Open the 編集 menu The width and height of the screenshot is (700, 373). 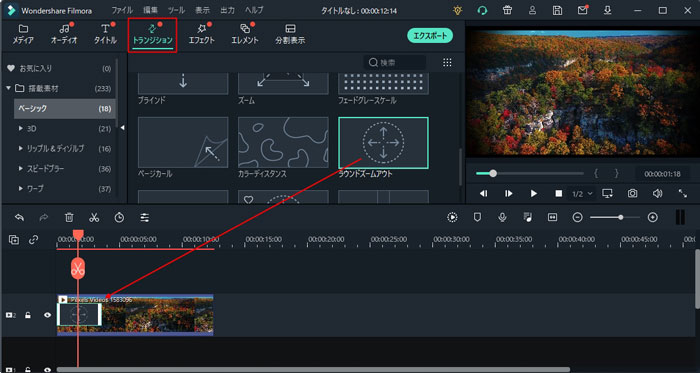click(x=150, y=10)
